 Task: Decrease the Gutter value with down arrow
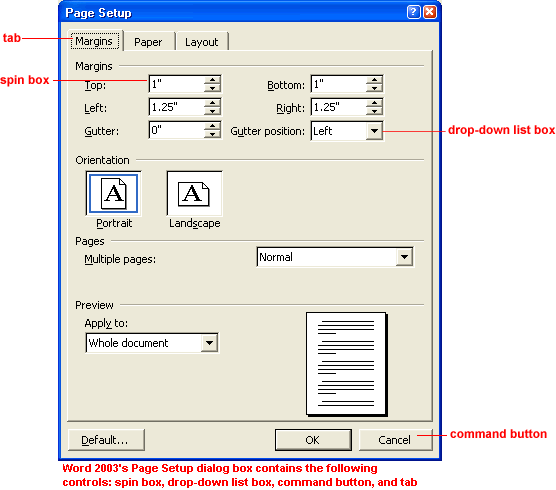212,134
